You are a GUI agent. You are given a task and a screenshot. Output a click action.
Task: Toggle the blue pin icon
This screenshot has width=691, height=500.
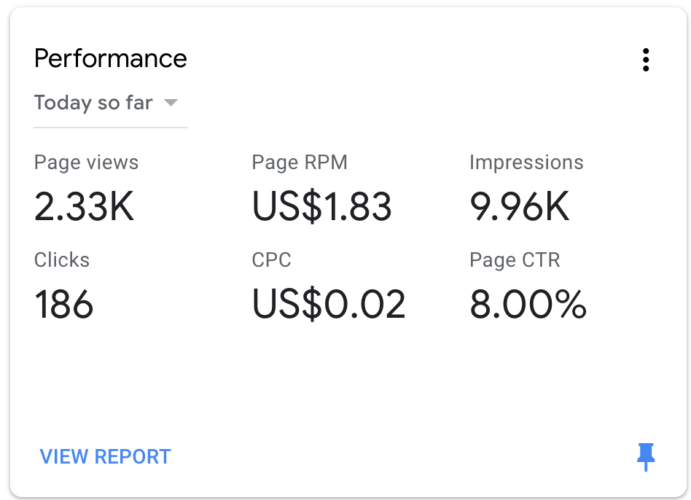click(646, 457)
